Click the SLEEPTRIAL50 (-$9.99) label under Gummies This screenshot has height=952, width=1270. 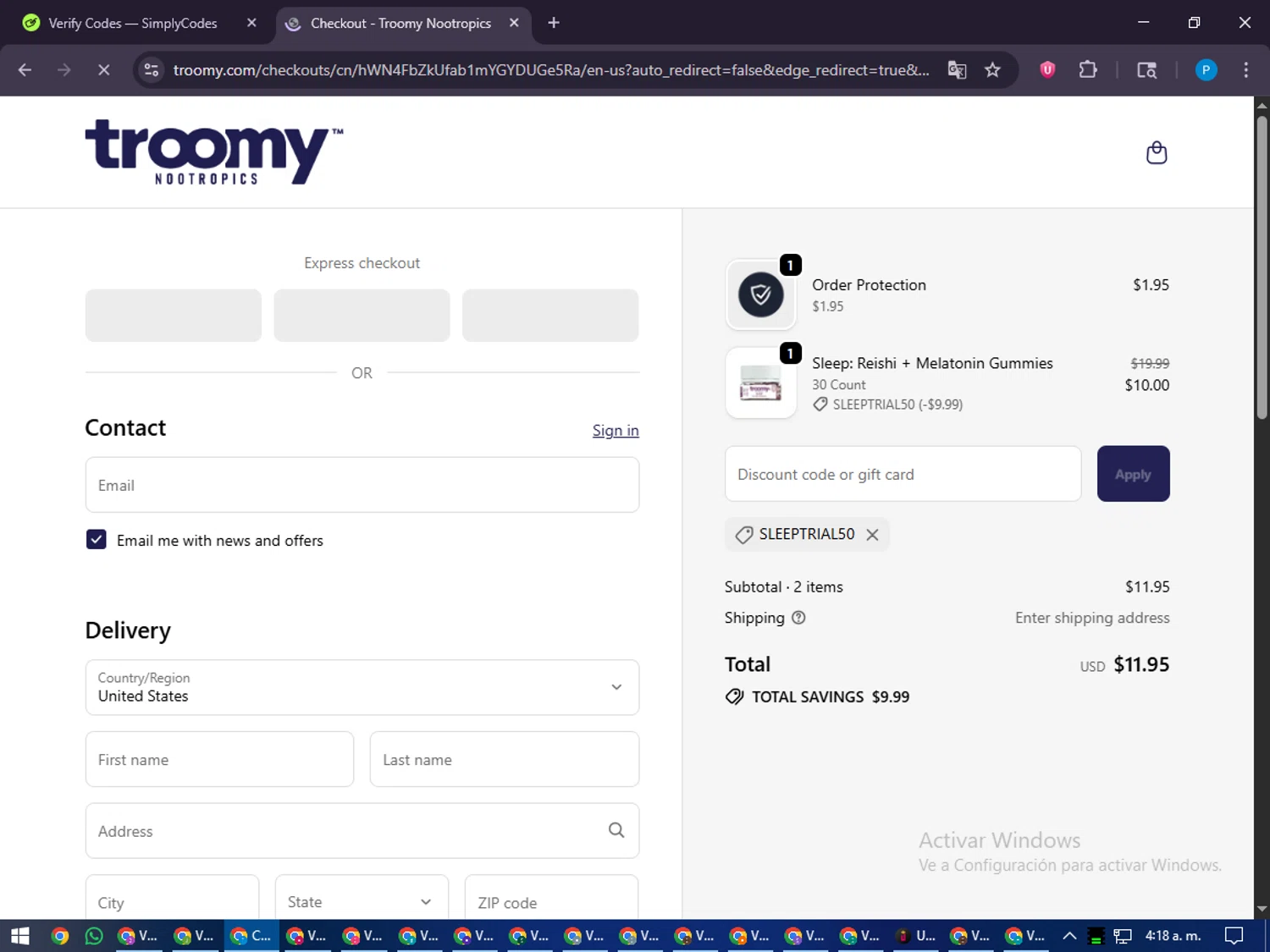click(897, 404)
